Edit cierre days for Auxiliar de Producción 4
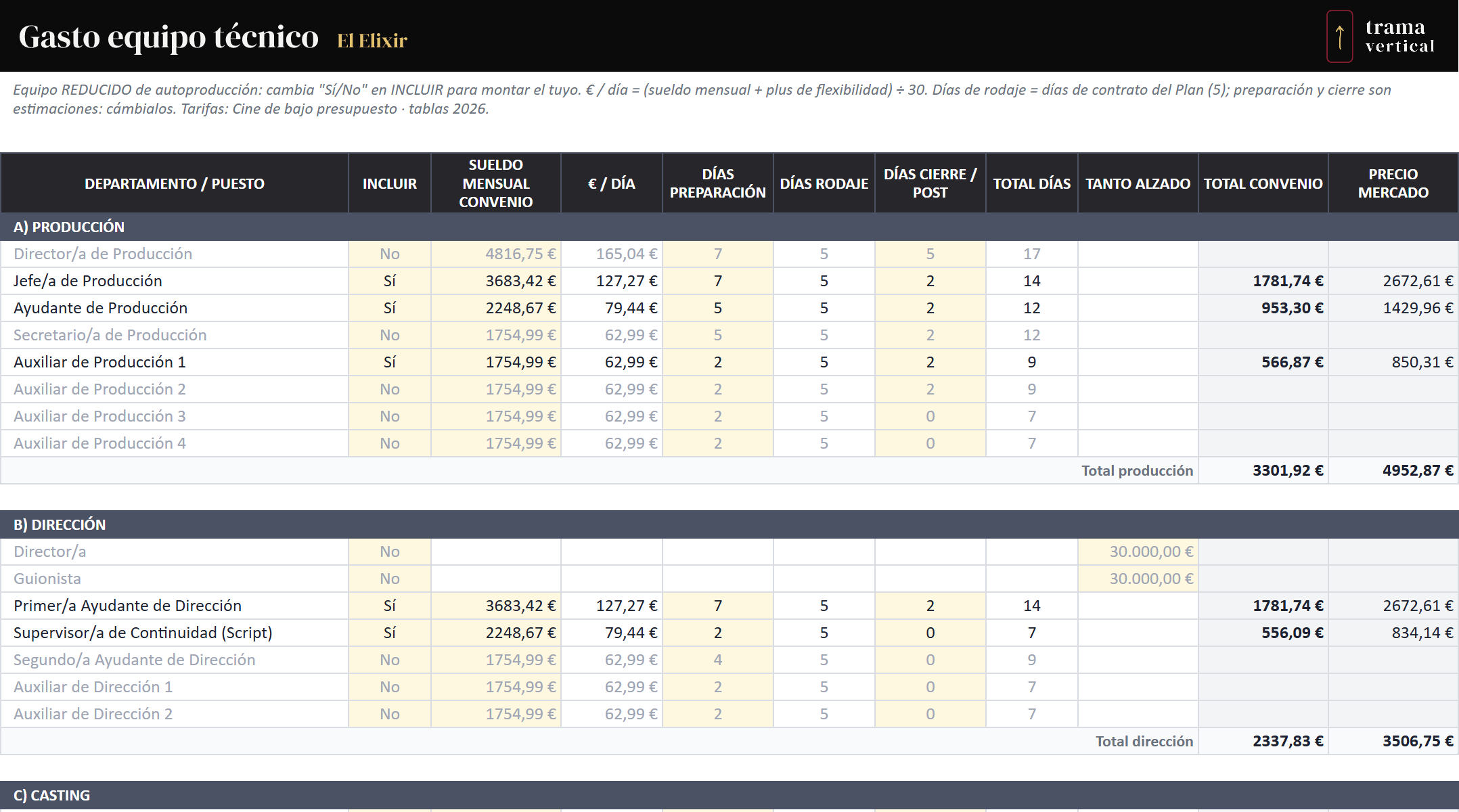1459x812 pixels. (930, 443)
